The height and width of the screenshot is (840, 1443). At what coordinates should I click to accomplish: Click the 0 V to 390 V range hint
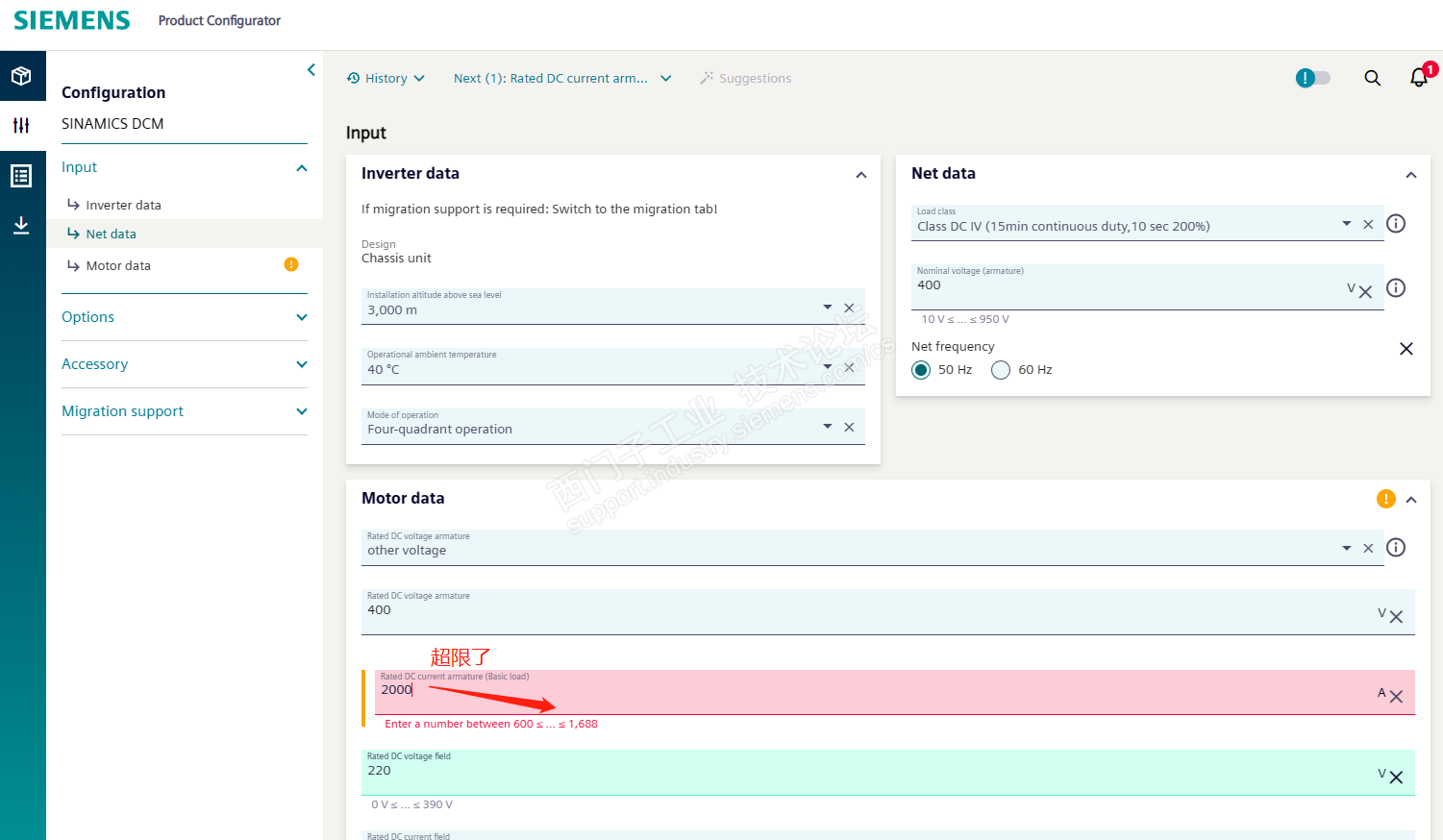click(x=411, y=804)
